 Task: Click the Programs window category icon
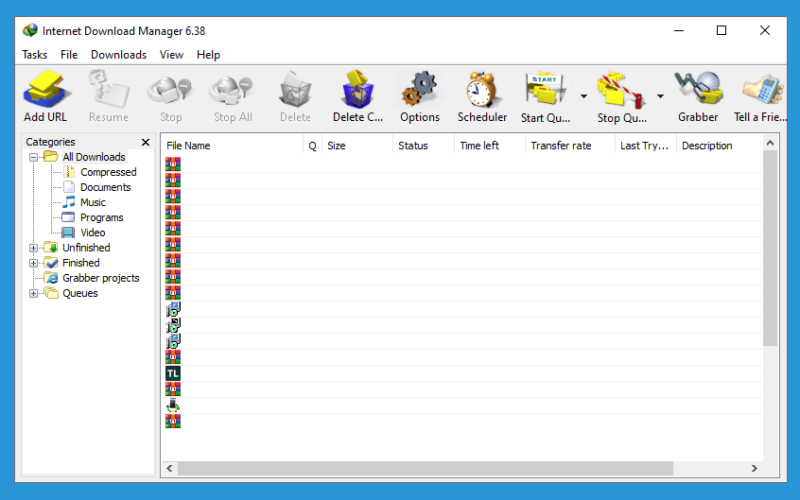[x=68, y=217]
